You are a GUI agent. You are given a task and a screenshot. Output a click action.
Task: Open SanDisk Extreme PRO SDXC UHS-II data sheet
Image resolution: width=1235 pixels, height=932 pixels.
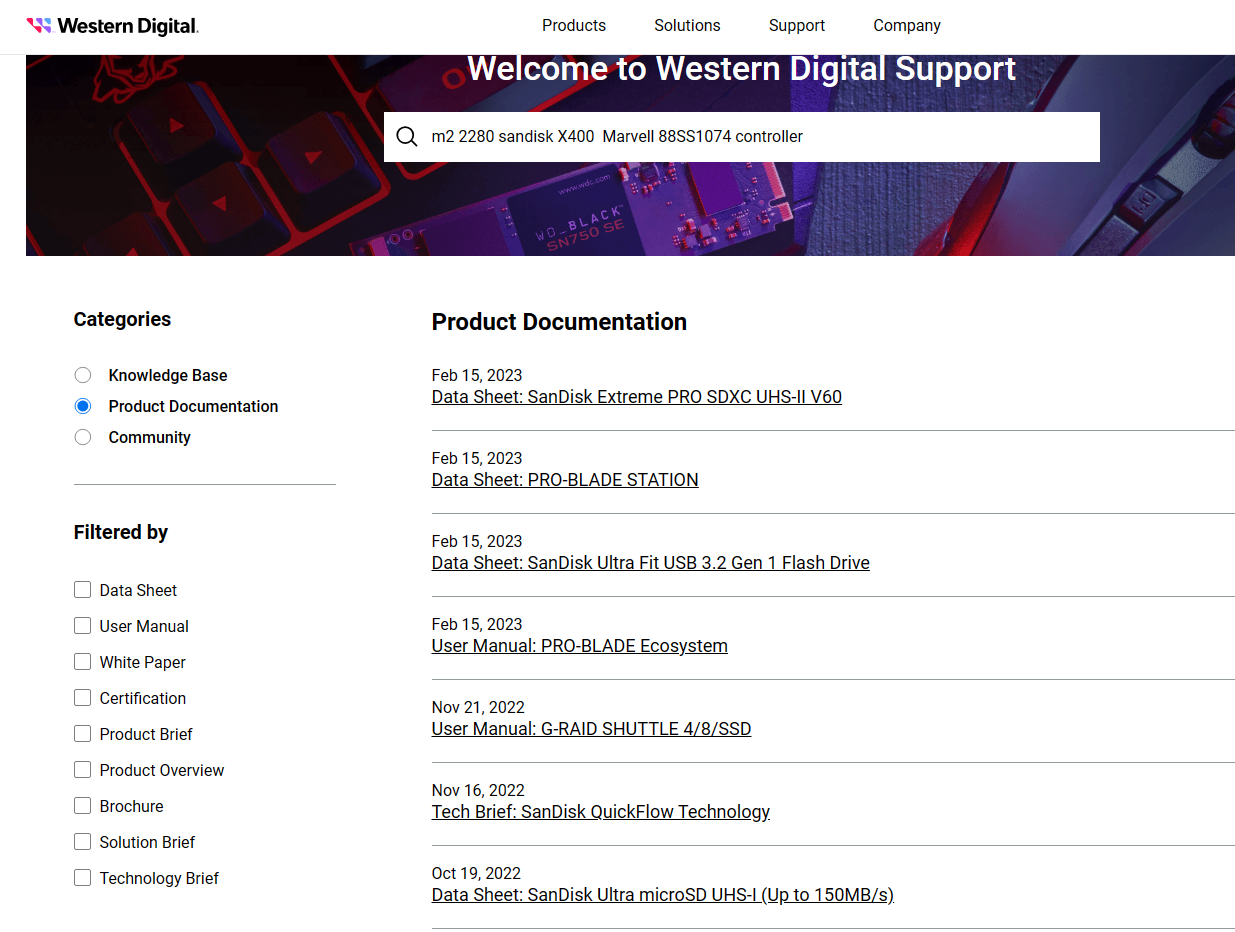click(x=636, y=397)
